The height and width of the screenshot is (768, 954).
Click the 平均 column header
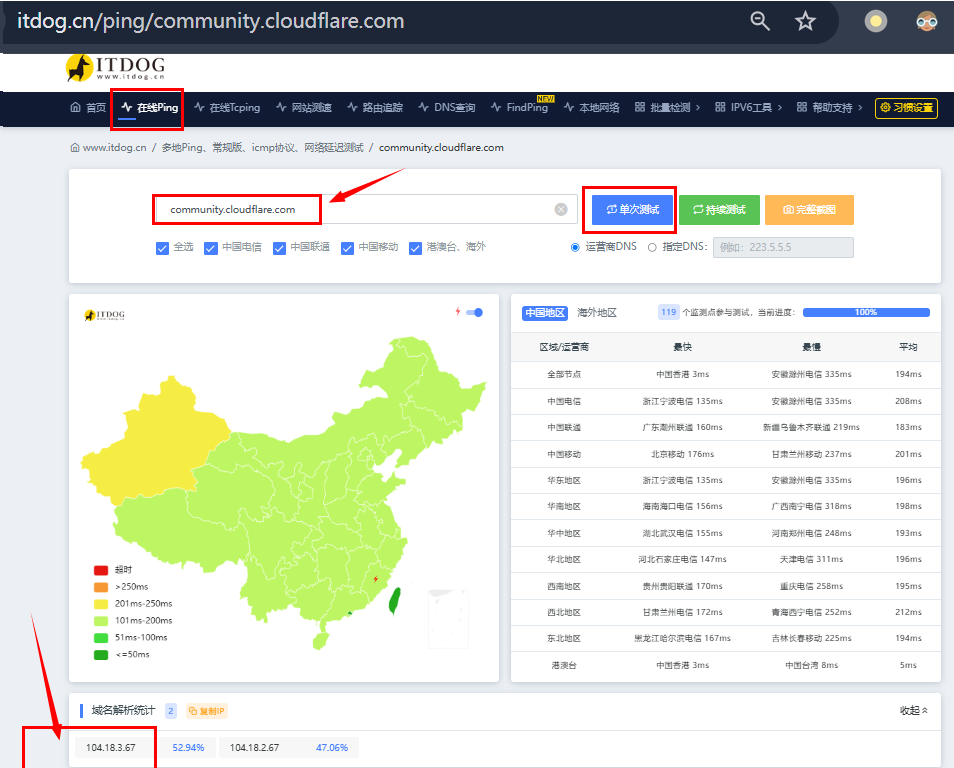pyautogui.click(x=908, y=347)
